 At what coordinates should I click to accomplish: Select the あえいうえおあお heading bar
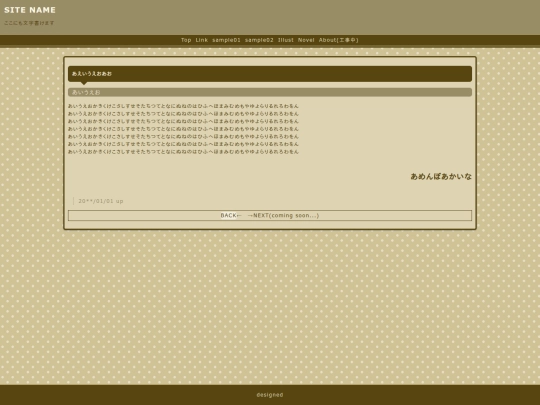pyautogui.click(x=270, y=74)
